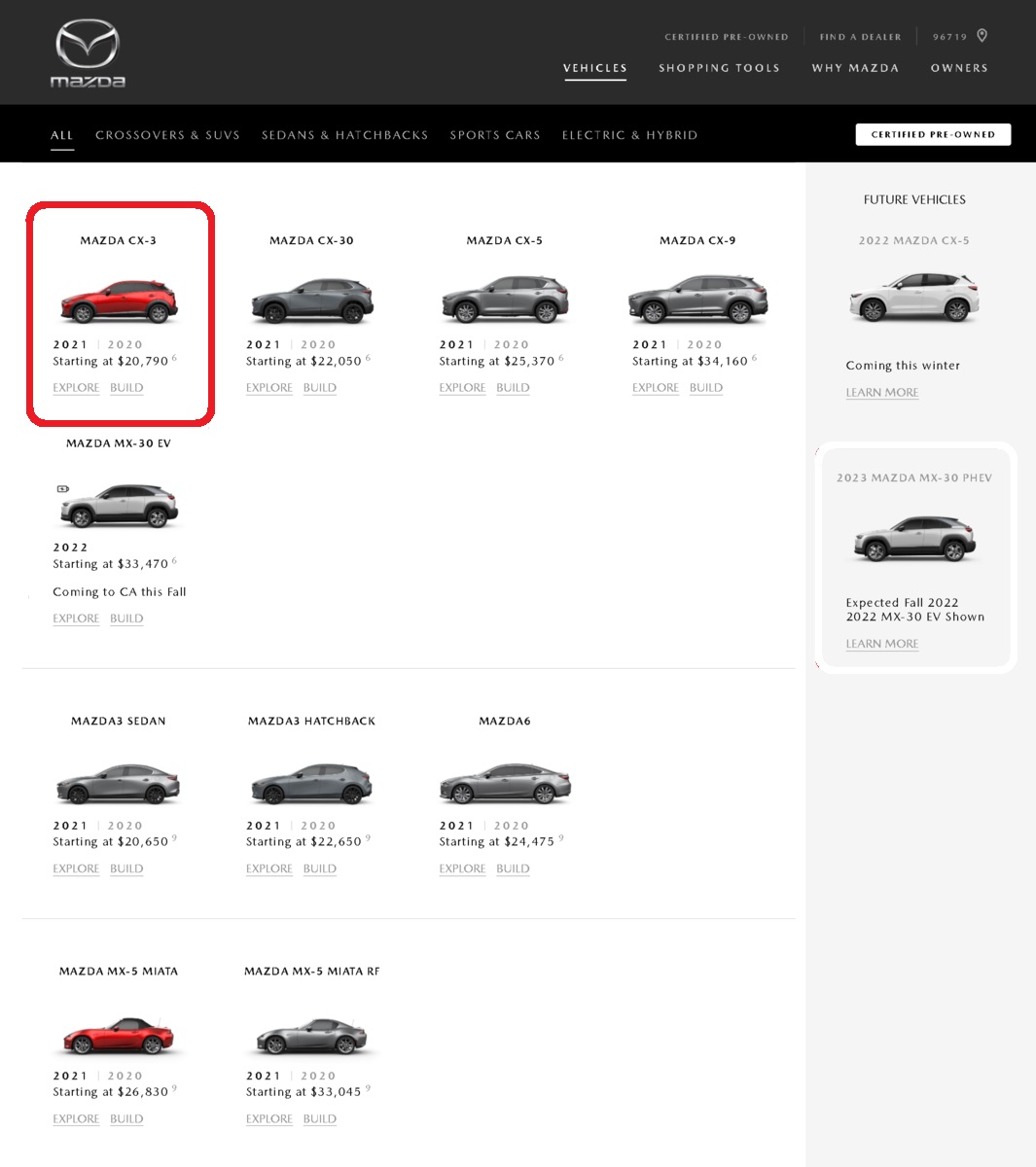Explore the Mazda MX-5 Miata
The height and width of the screenshot is (1167, 1036).
pos(76,1118)
